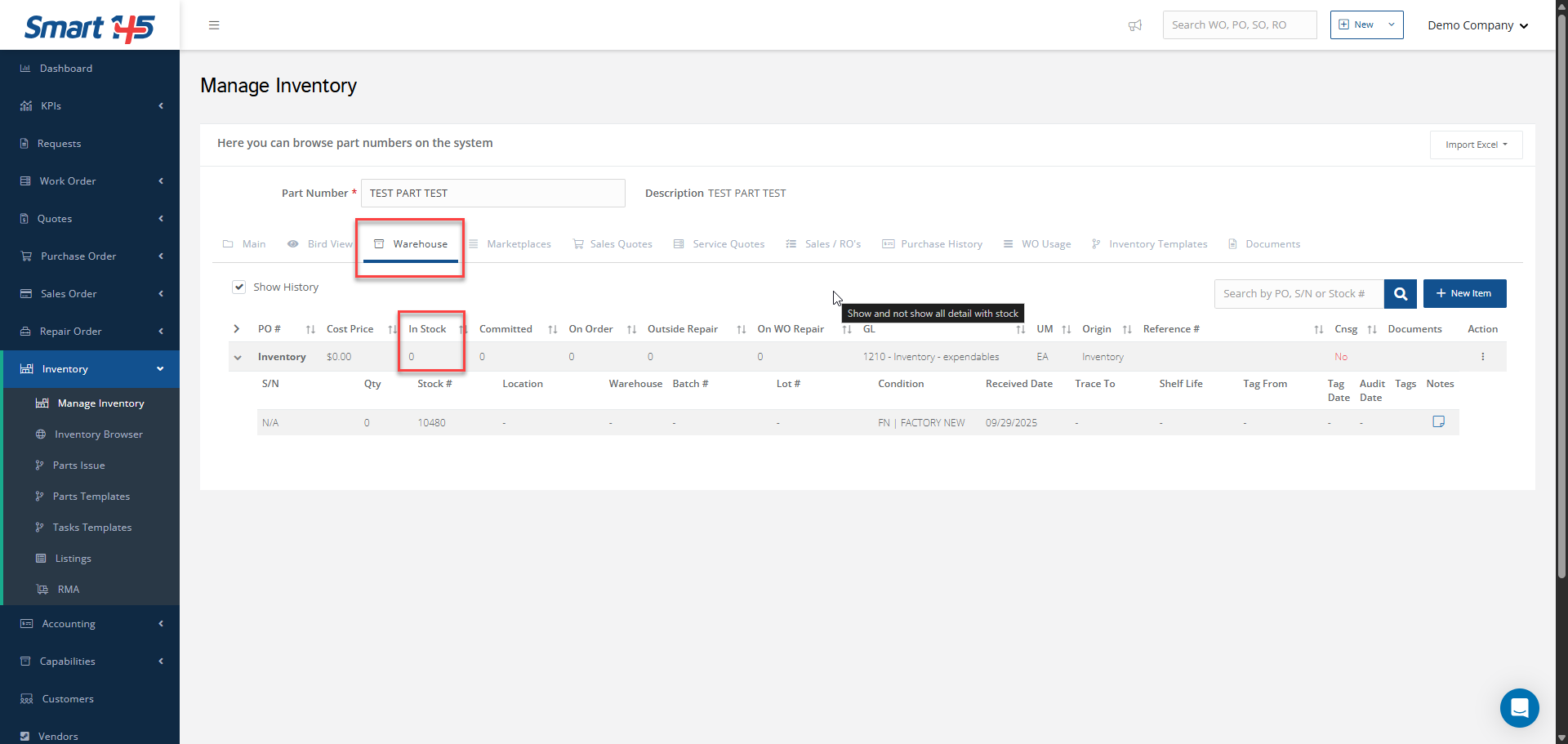The image size is (1568, 744).
Task: Open the chat support bubble
Action: coord(1519,707)
